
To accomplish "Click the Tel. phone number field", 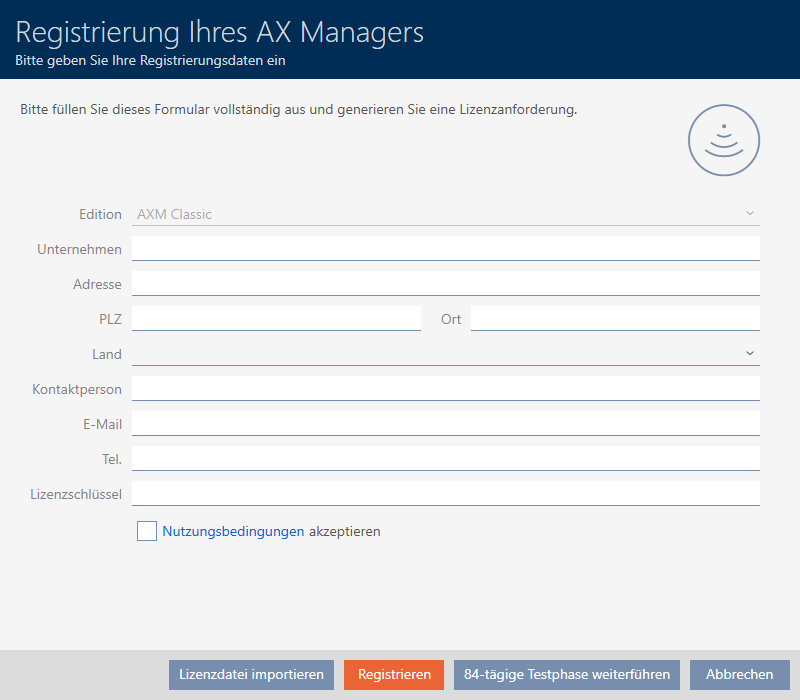I will click(445, 458).
